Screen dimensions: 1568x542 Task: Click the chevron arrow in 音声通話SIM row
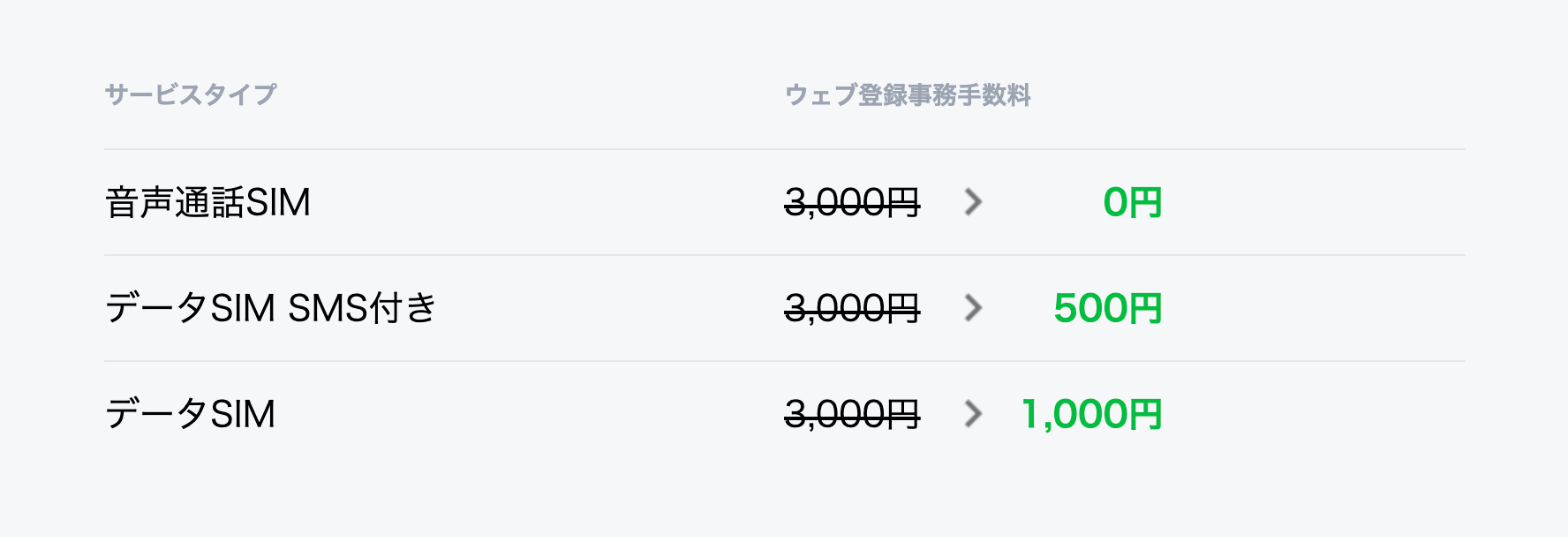tap(973, 202)
